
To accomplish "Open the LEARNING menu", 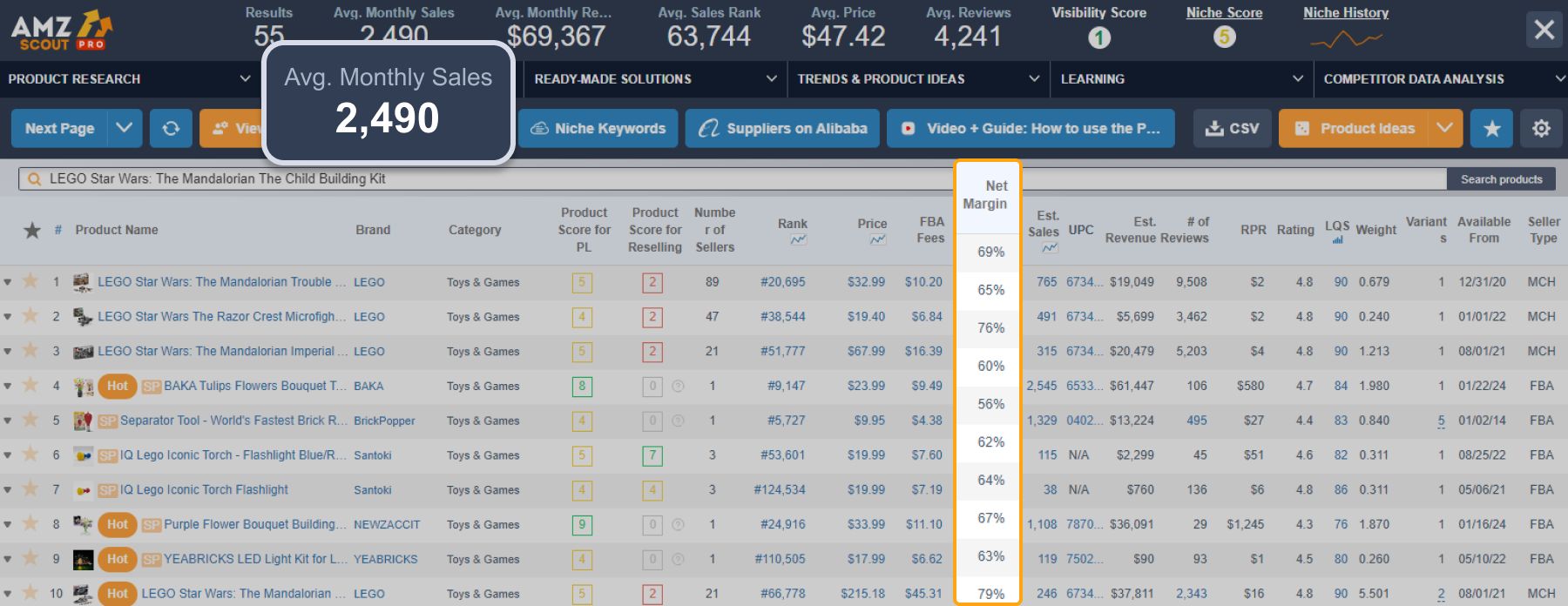I will coord(1182,79).
